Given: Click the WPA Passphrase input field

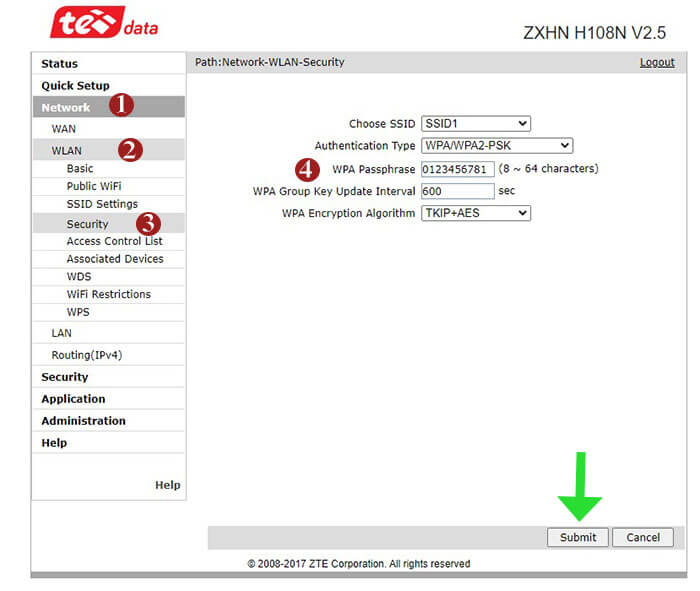Looking at the screenshot, I should [457, 169].
